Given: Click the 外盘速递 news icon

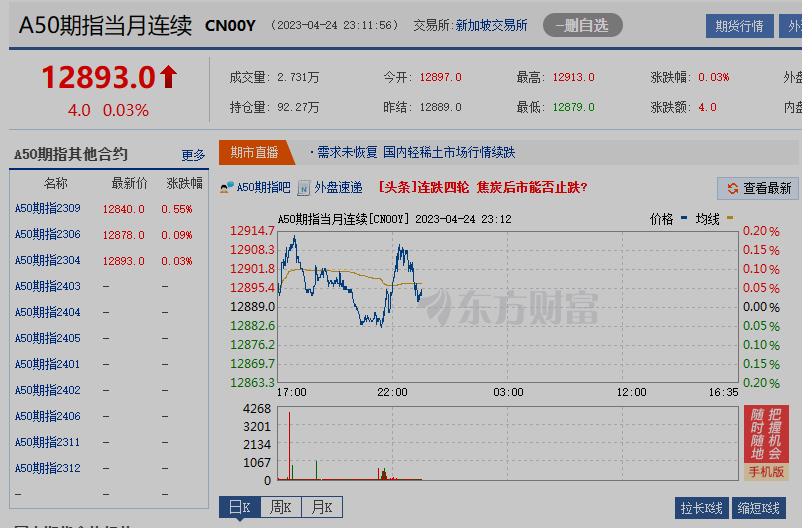Looking at the screenshot, I should [304, 187].
